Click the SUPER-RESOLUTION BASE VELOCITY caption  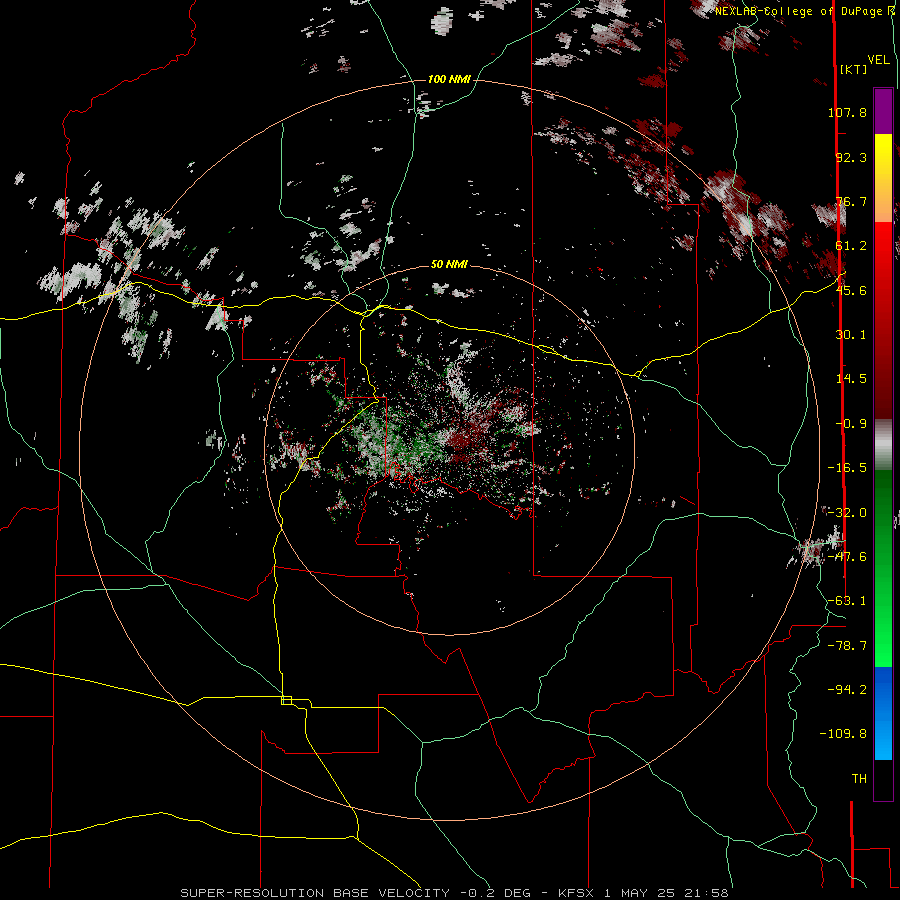pyautogui.click(x=315, y=893)
